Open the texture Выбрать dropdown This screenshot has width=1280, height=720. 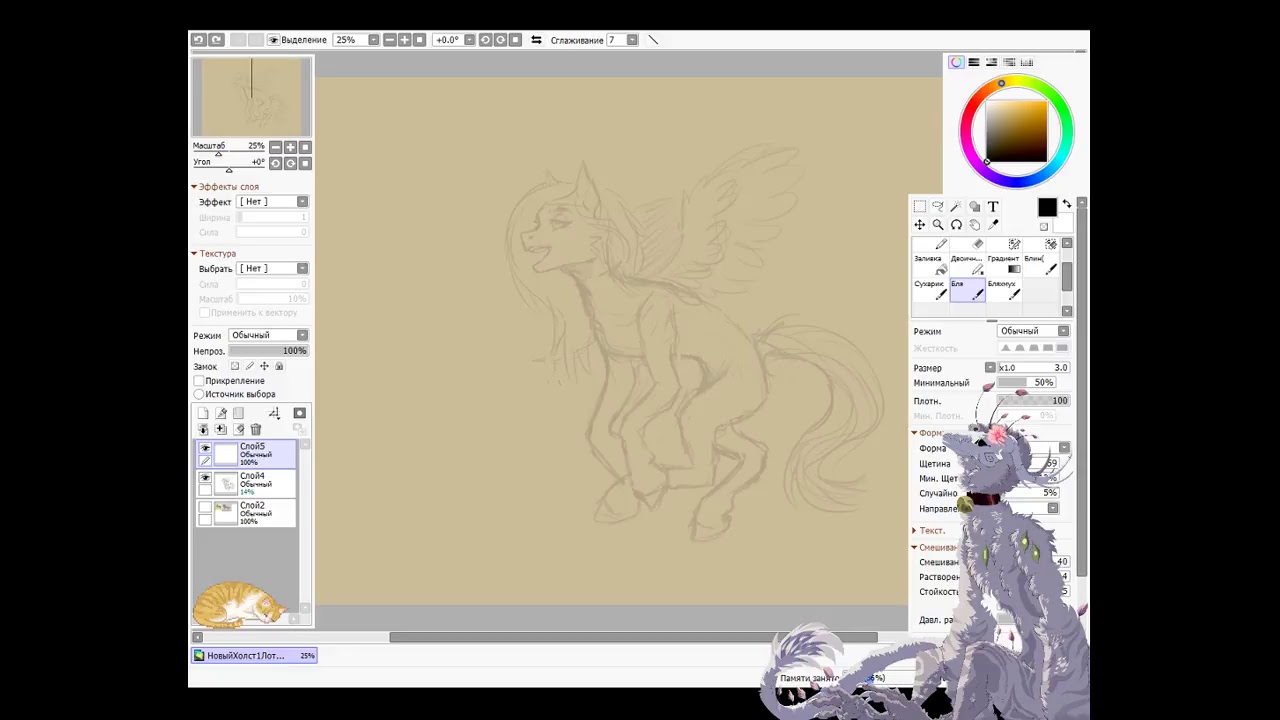click(x=272, y=269)
